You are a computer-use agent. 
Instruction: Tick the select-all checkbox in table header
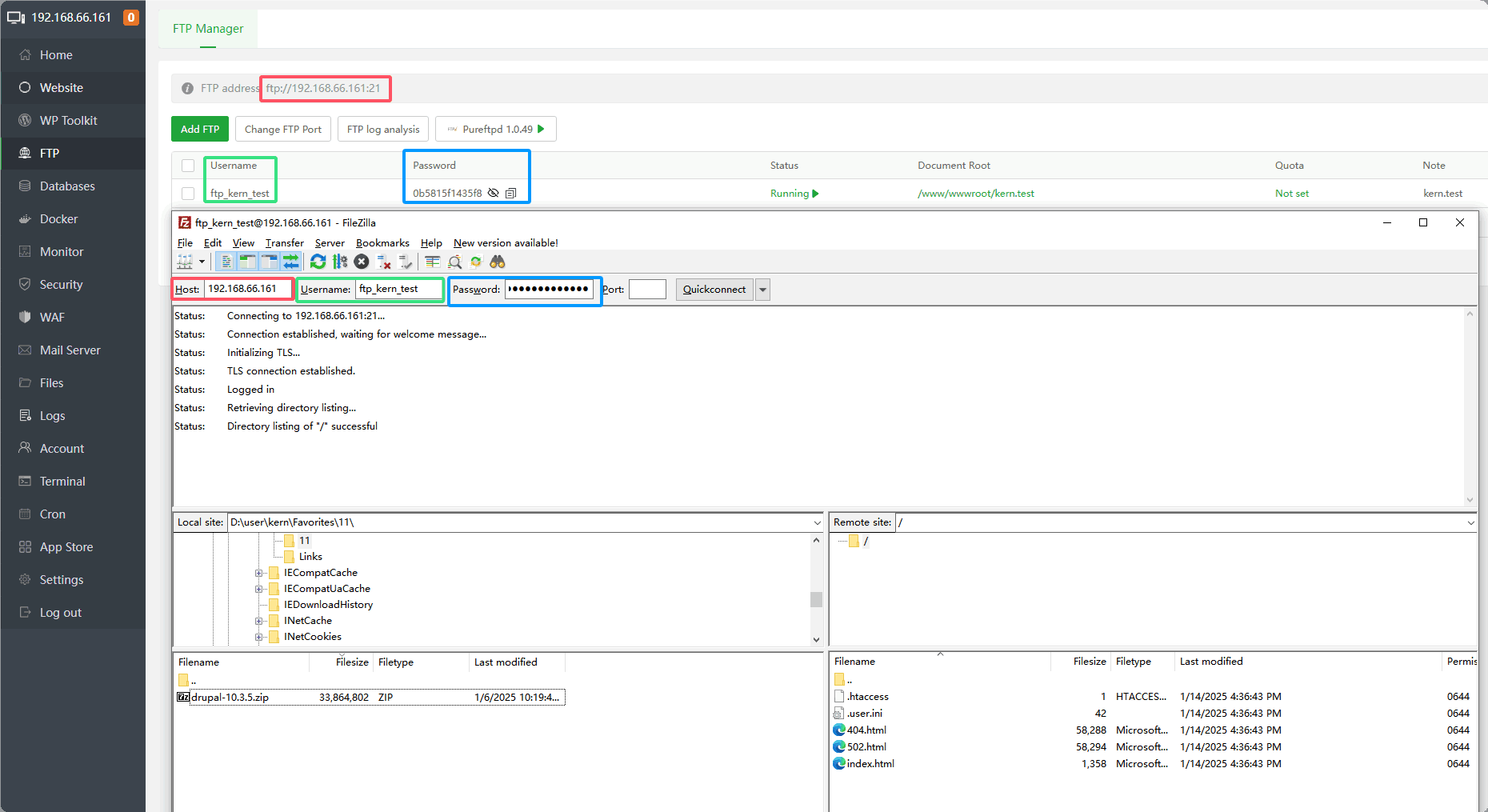coord(188,166)
